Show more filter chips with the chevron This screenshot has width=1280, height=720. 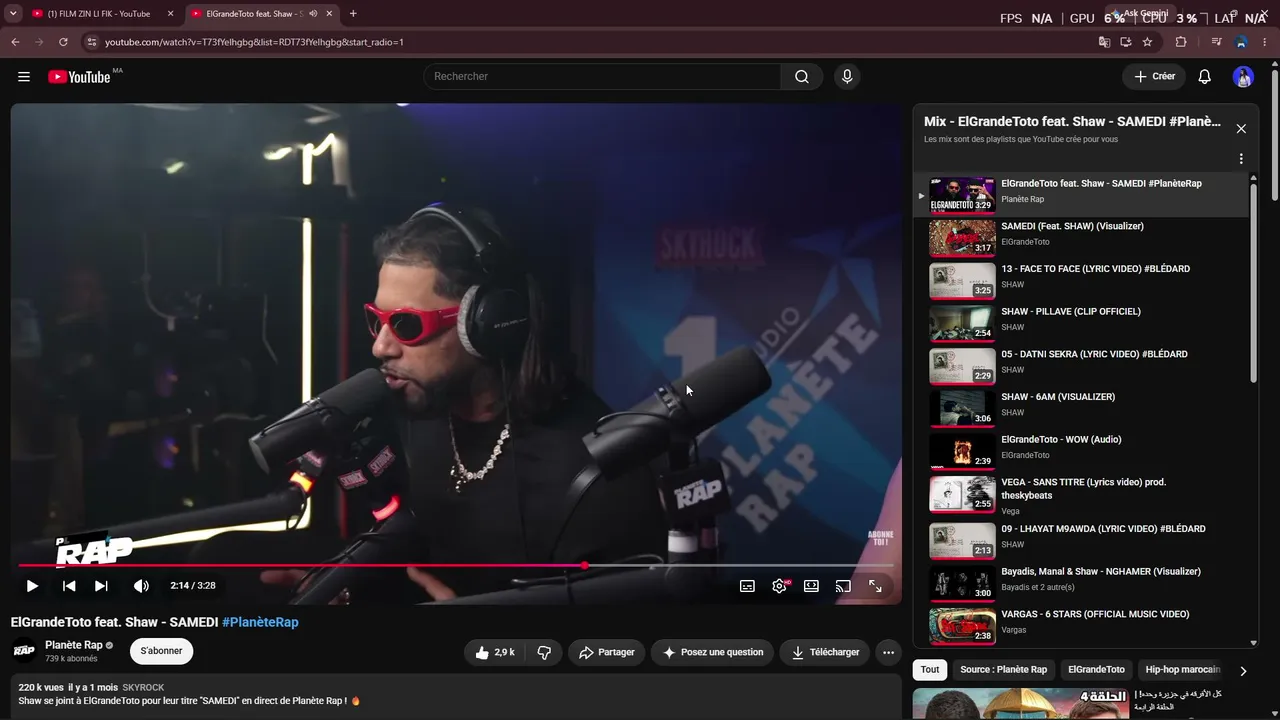point(1243,671)
